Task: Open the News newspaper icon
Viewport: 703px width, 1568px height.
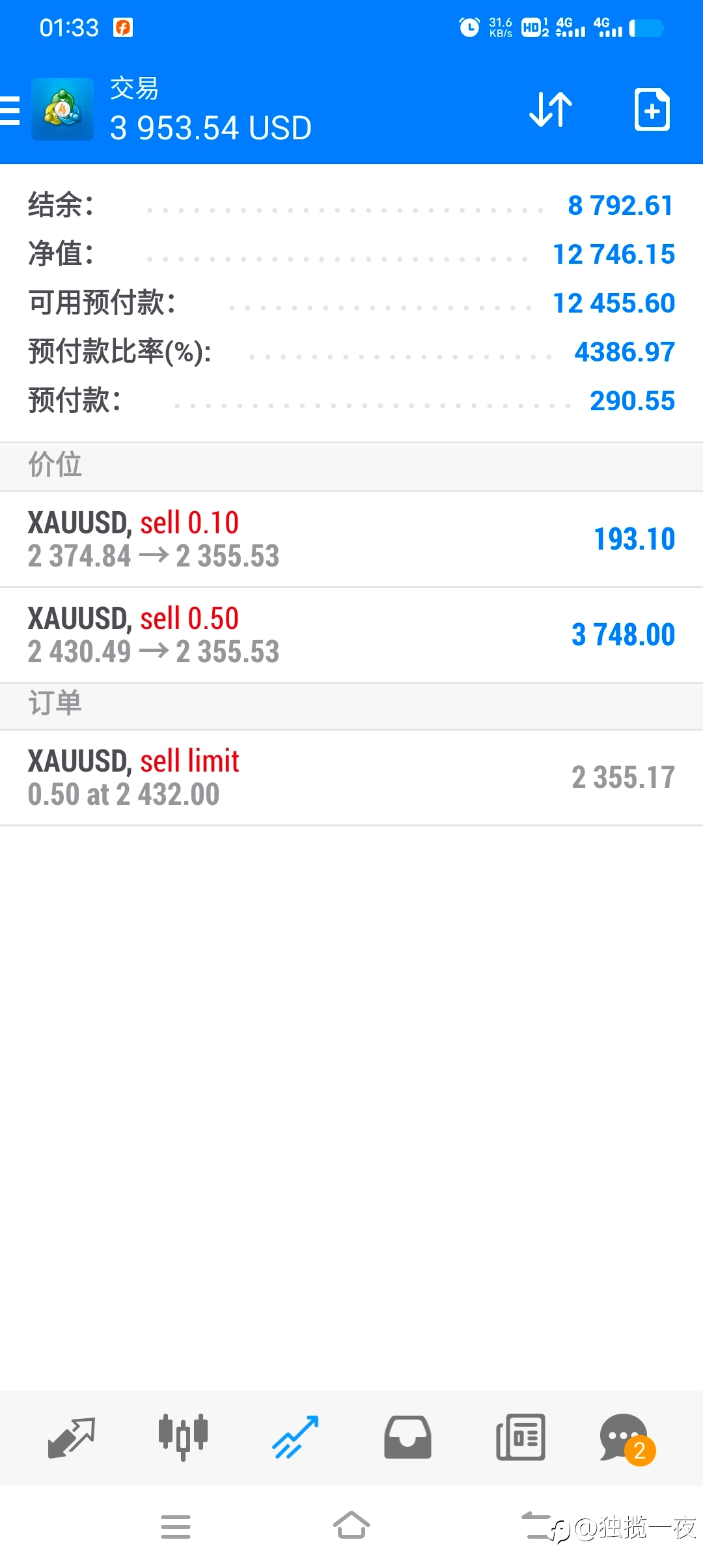Action: [x=521, y=1437]
